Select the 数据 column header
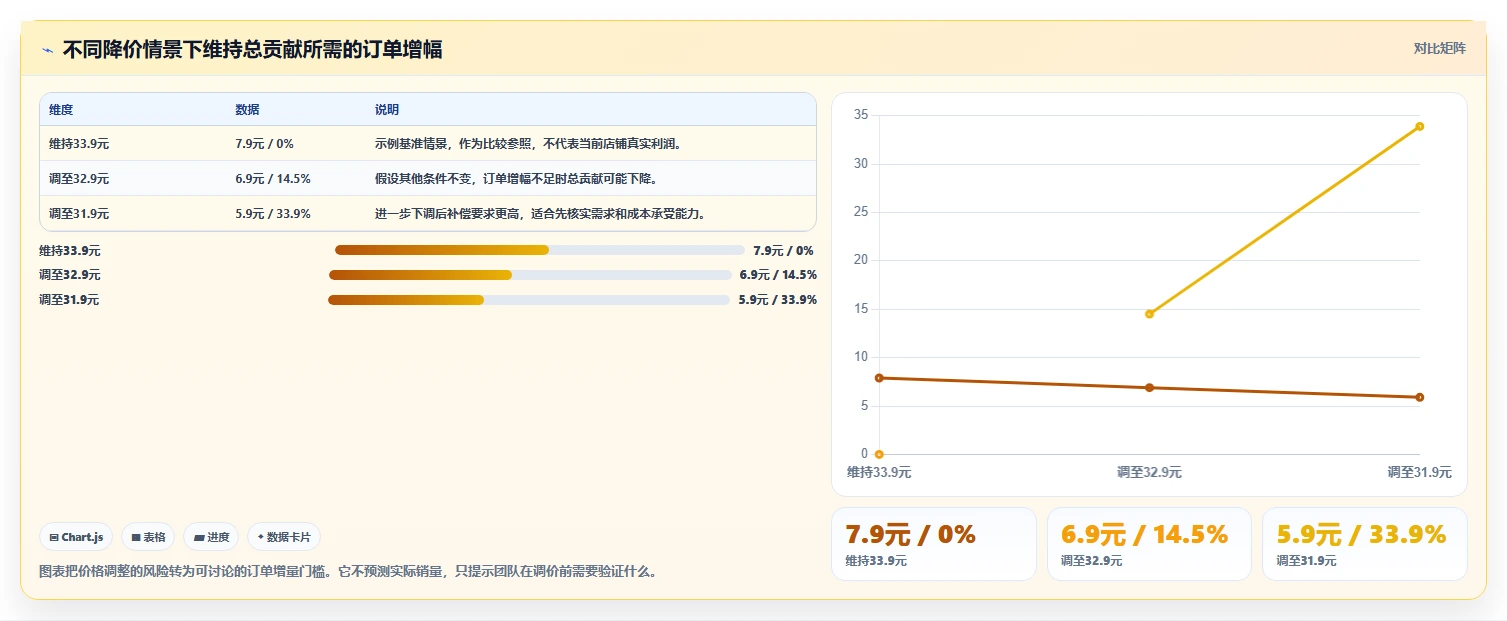The height and width of the screenshot is (621, 1507). 247,110
